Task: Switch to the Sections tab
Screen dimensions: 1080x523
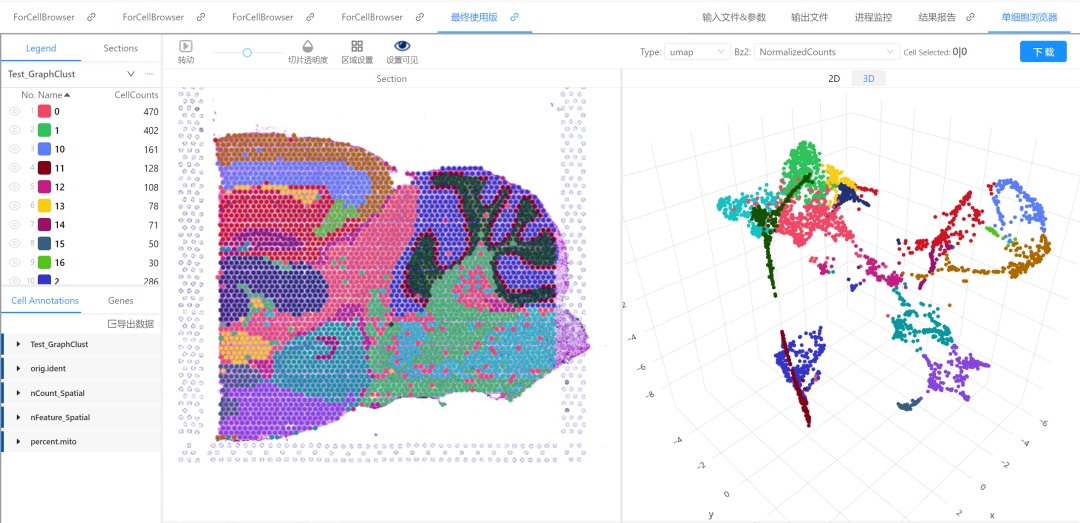Action: (x=120, y=48)
